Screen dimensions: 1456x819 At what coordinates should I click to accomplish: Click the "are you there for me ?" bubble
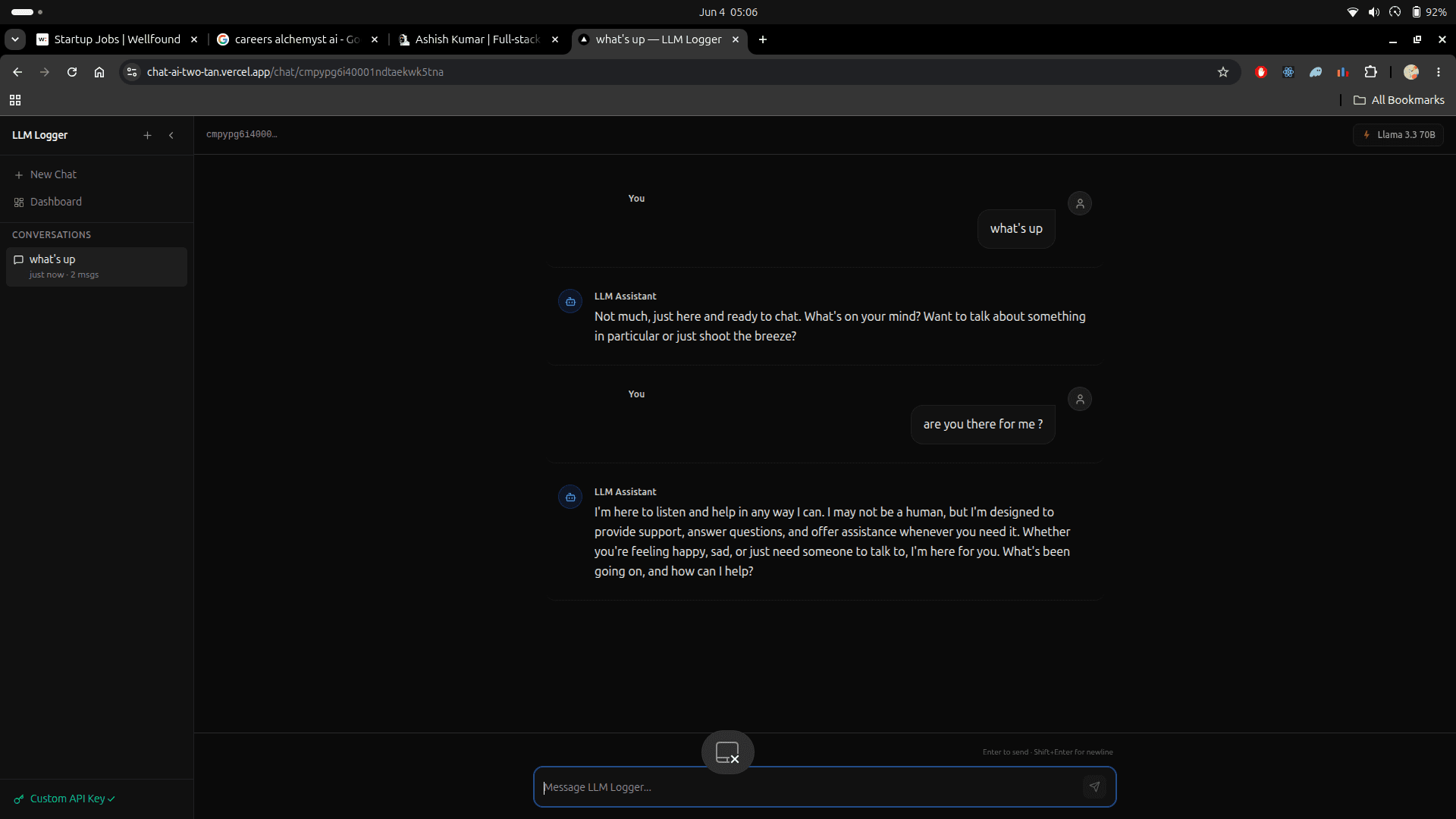pos(983,425)
